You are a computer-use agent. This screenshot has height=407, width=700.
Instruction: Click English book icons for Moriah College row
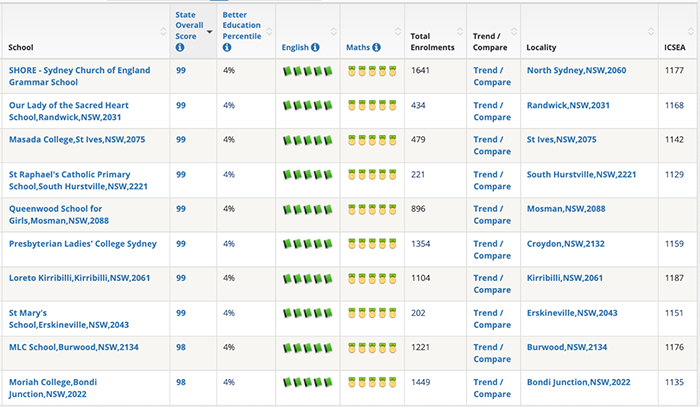pyautogui.click(x=308, y=382)
